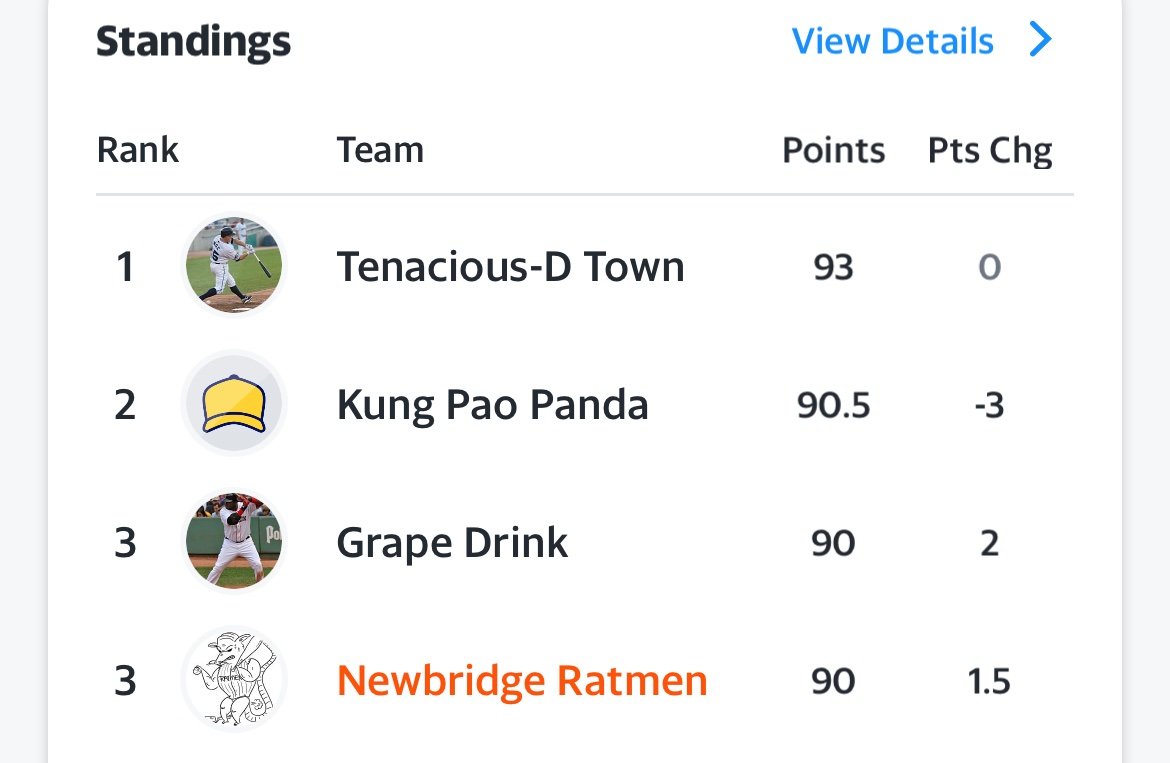Image resolution: width=1170 pixels, height=763 pixels.
Task: Tap the Standings section title
Action: pyautogui.click(x=193, y=43)
